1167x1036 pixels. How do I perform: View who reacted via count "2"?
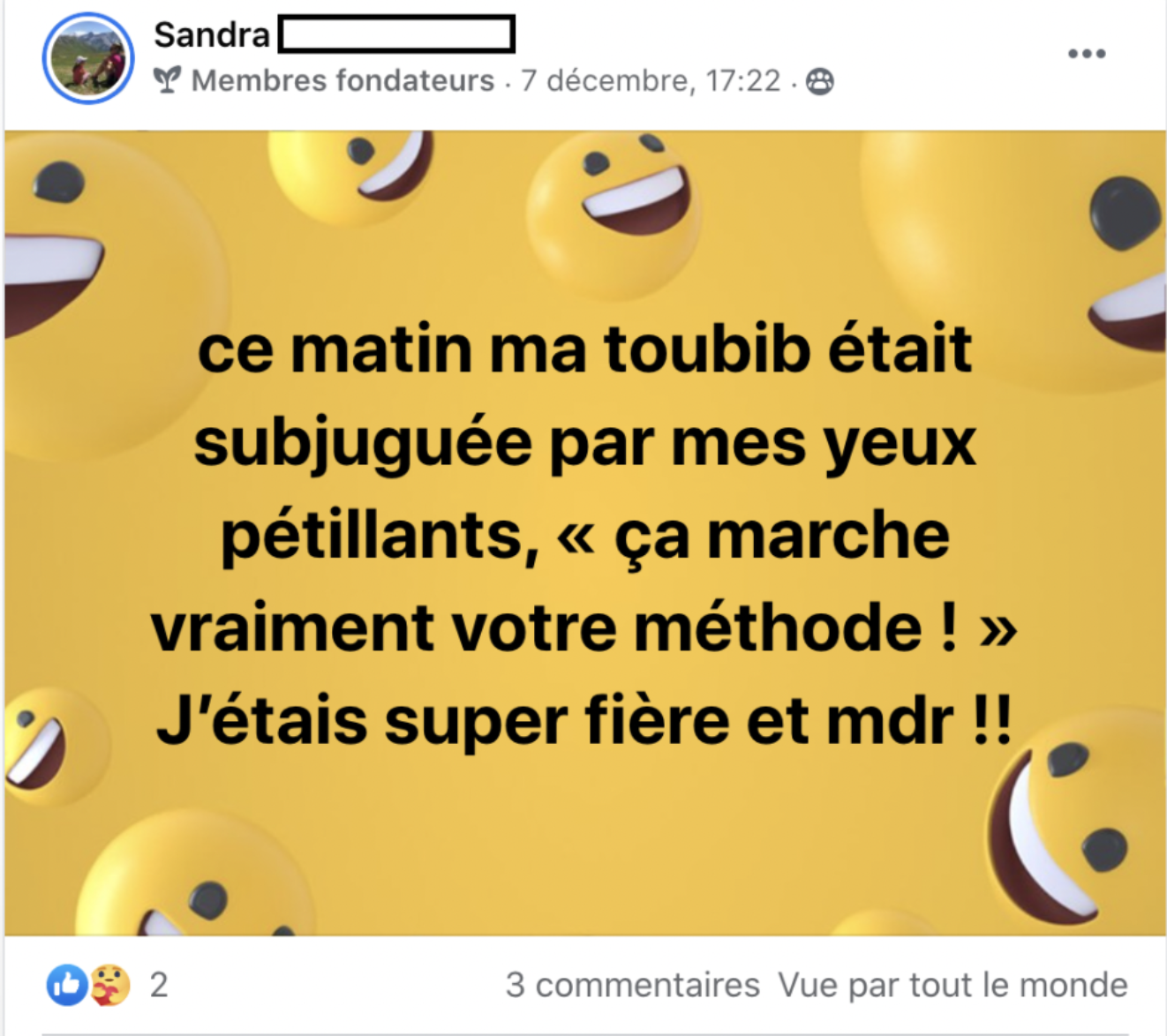(159, 985)
